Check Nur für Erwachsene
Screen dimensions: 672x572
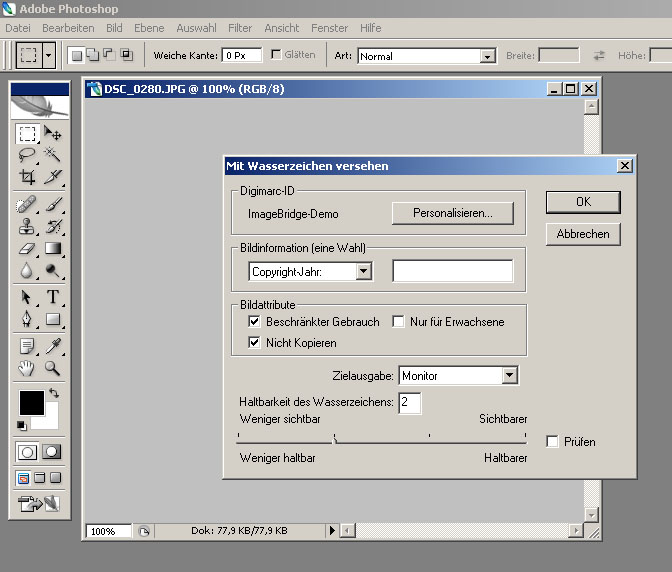[398, 321]
